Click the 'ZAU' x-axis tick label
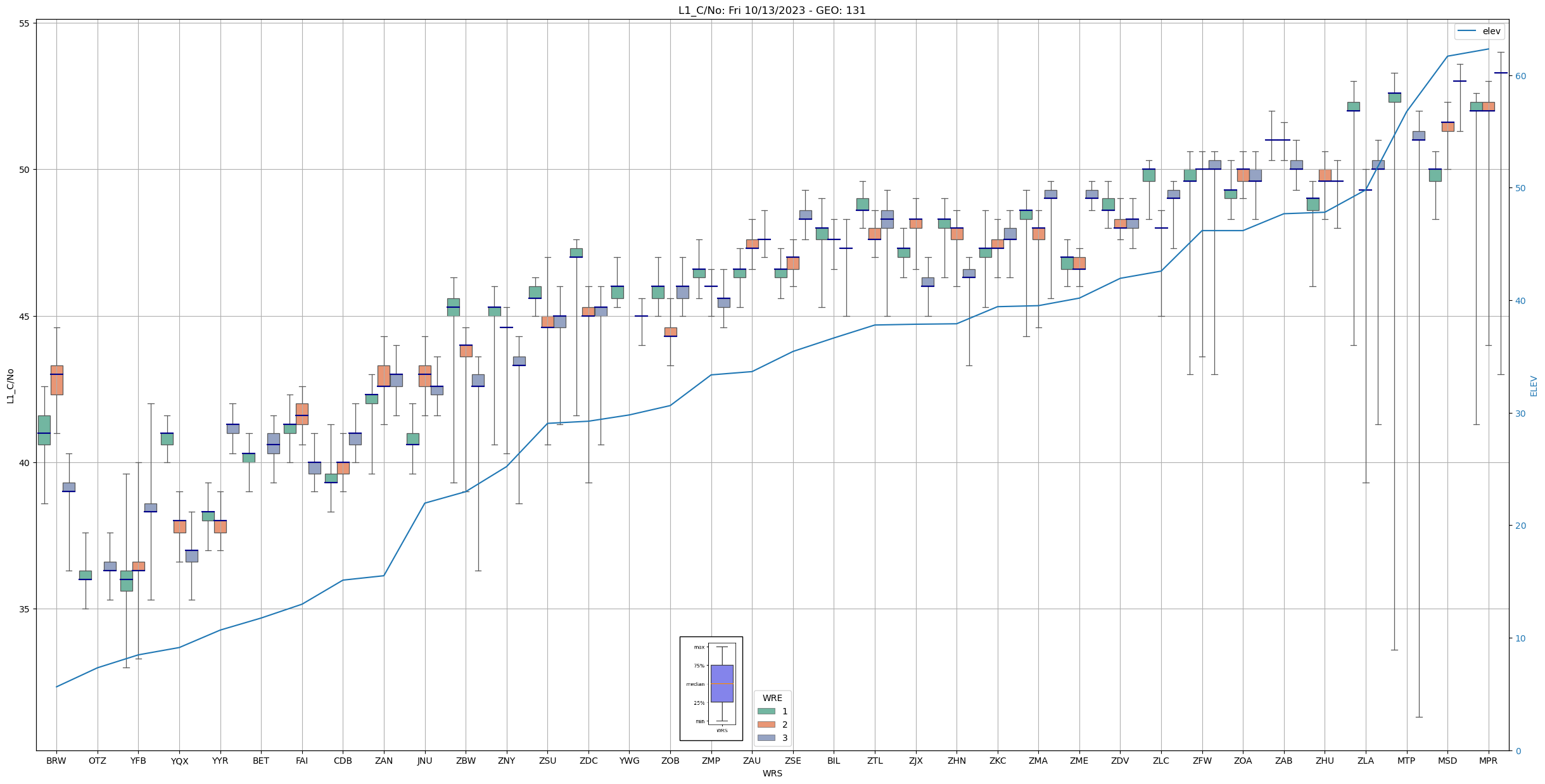The height and width of the screenshot is (784, 1545). tap(752, 761)
